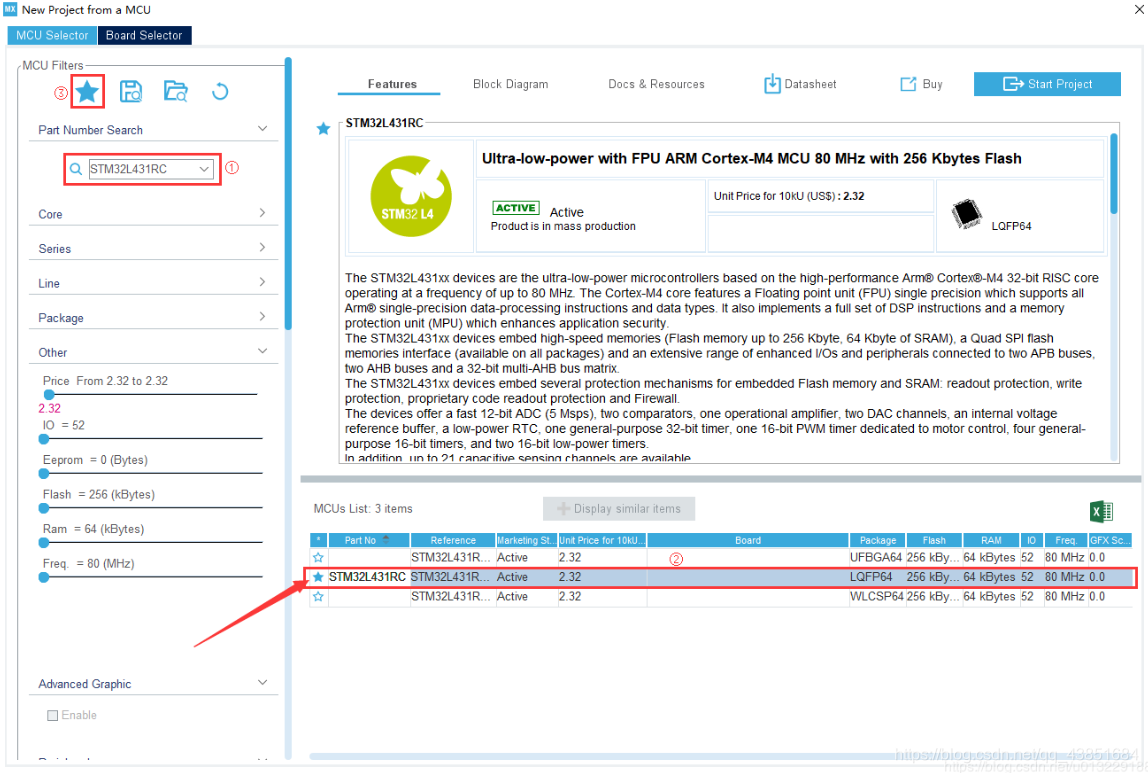Open the Docs & Resources tab
This screenshot has height=773, width=1148.
tap(656, 84)
